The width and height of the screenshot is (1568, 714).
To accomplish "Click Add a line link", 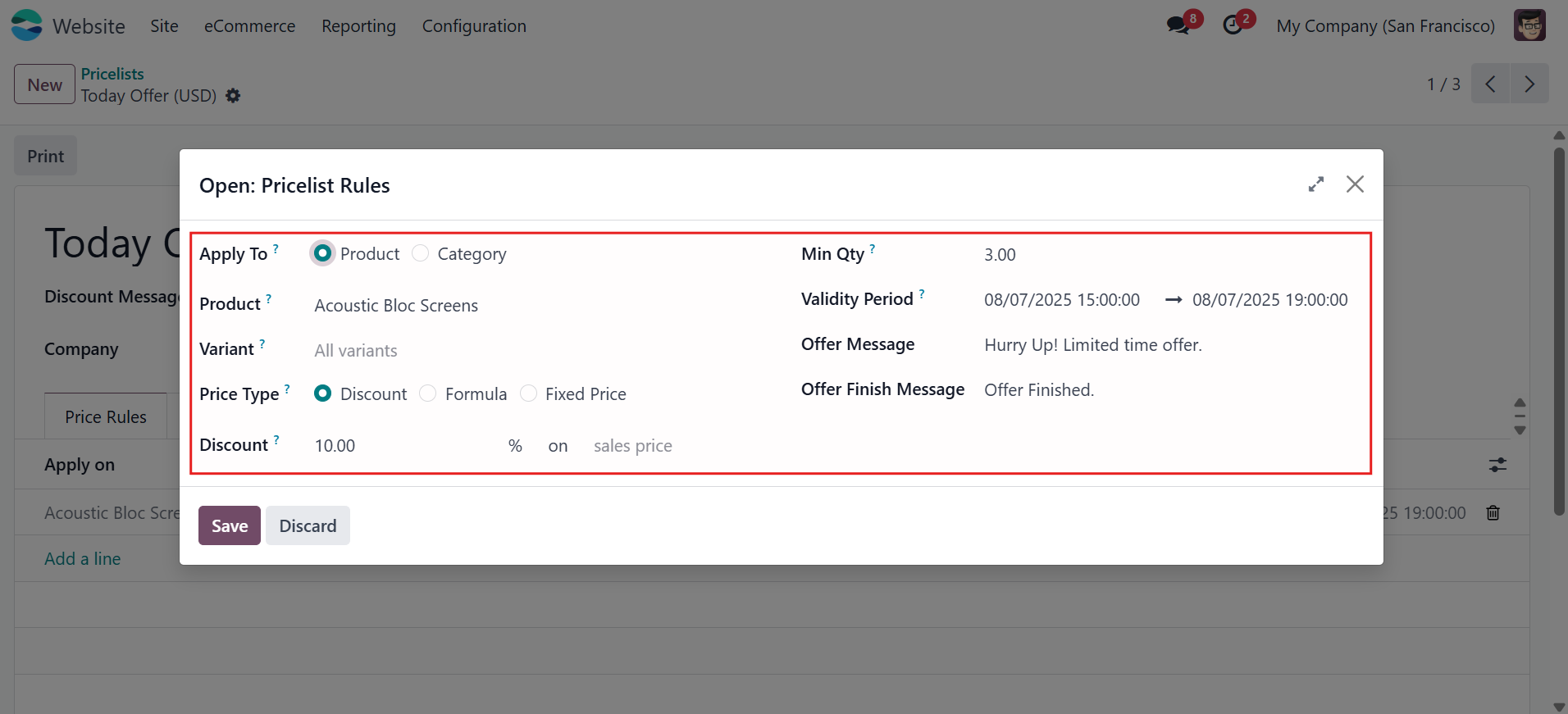I will pos(83,559).
